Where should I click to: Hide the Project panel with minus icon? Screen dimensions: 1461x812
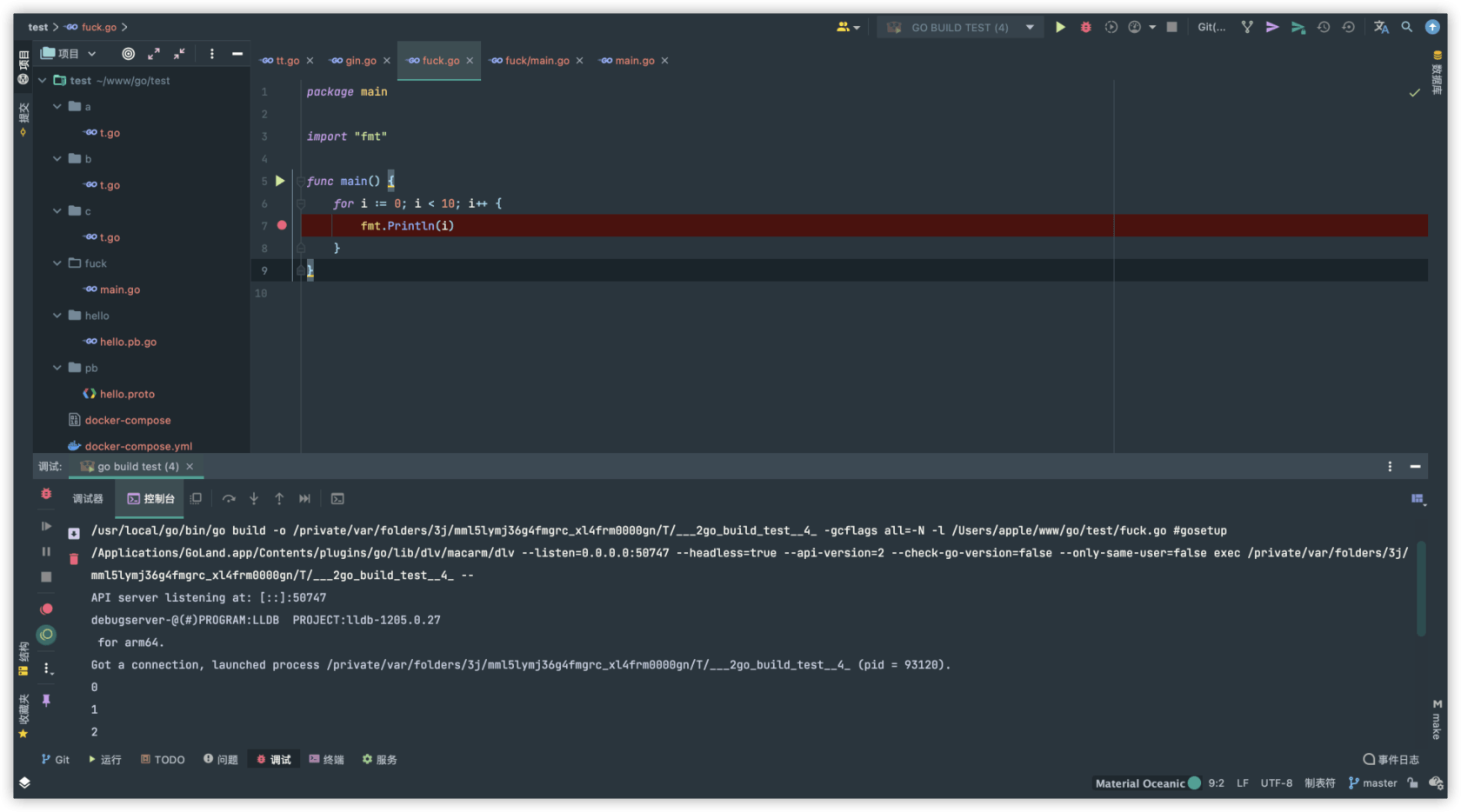point(237,54)
